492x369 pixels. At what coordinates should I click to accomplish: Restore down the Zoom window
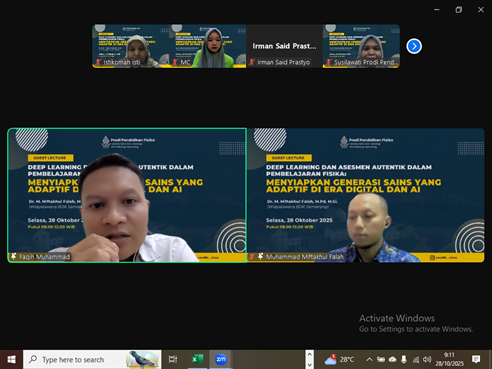[x=459, y=10]
